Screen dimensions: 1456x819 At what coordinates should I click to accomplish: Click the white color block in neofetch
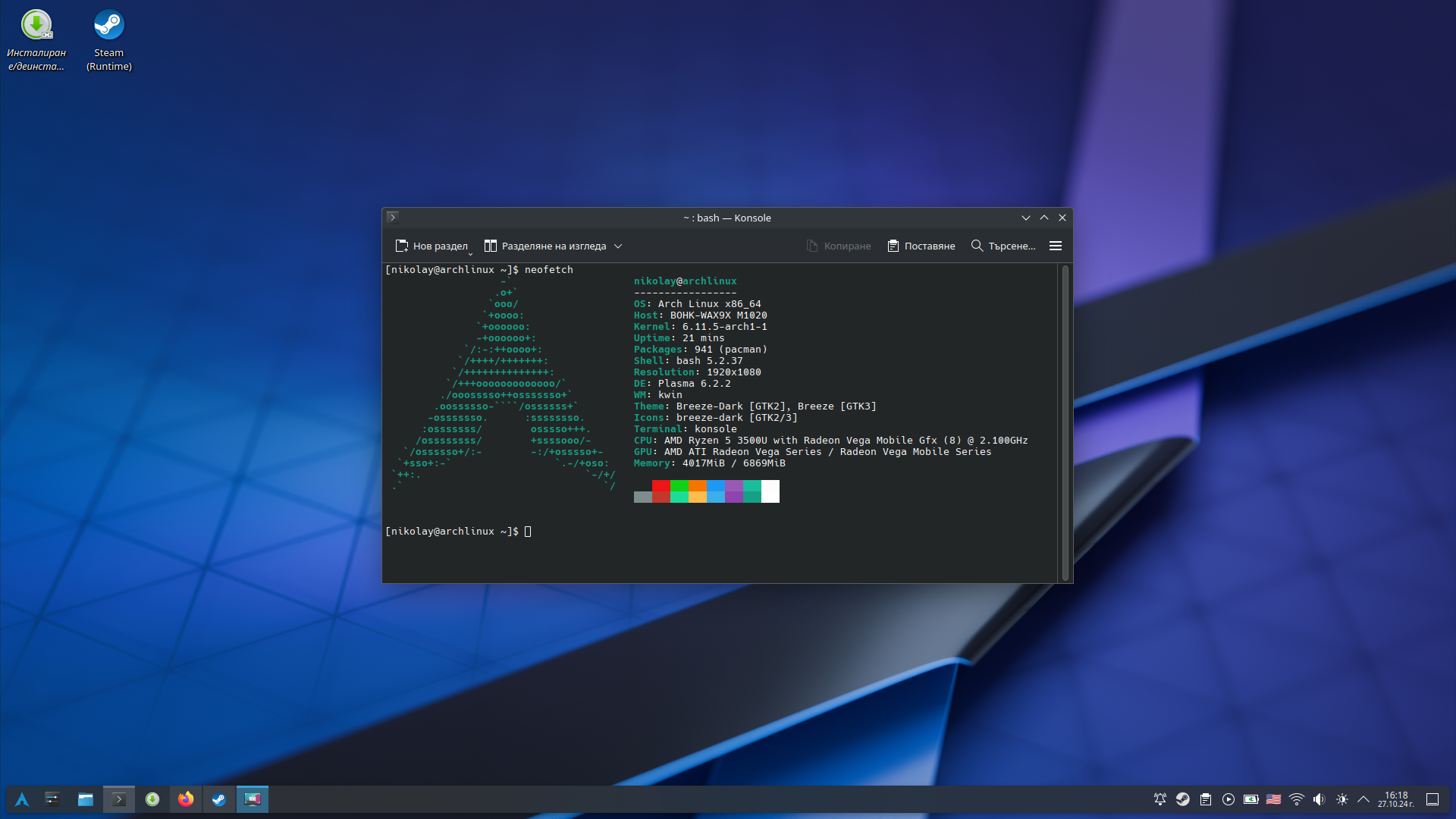tap(770, 491)
